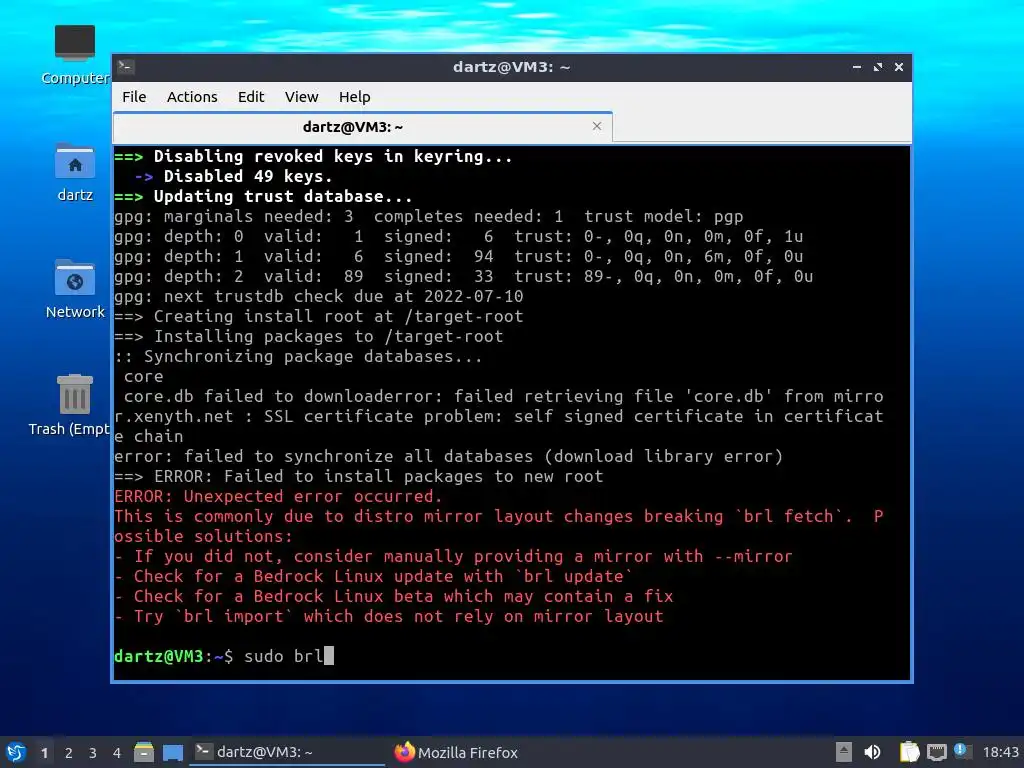Open the View menu
Image resolution: width=1024 pixels, height=768 pixels.
point(301,97)
